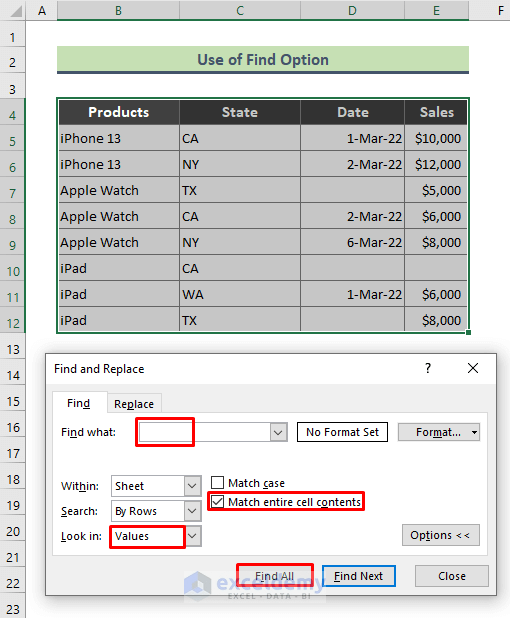Click the State header cell

point(240,112)
